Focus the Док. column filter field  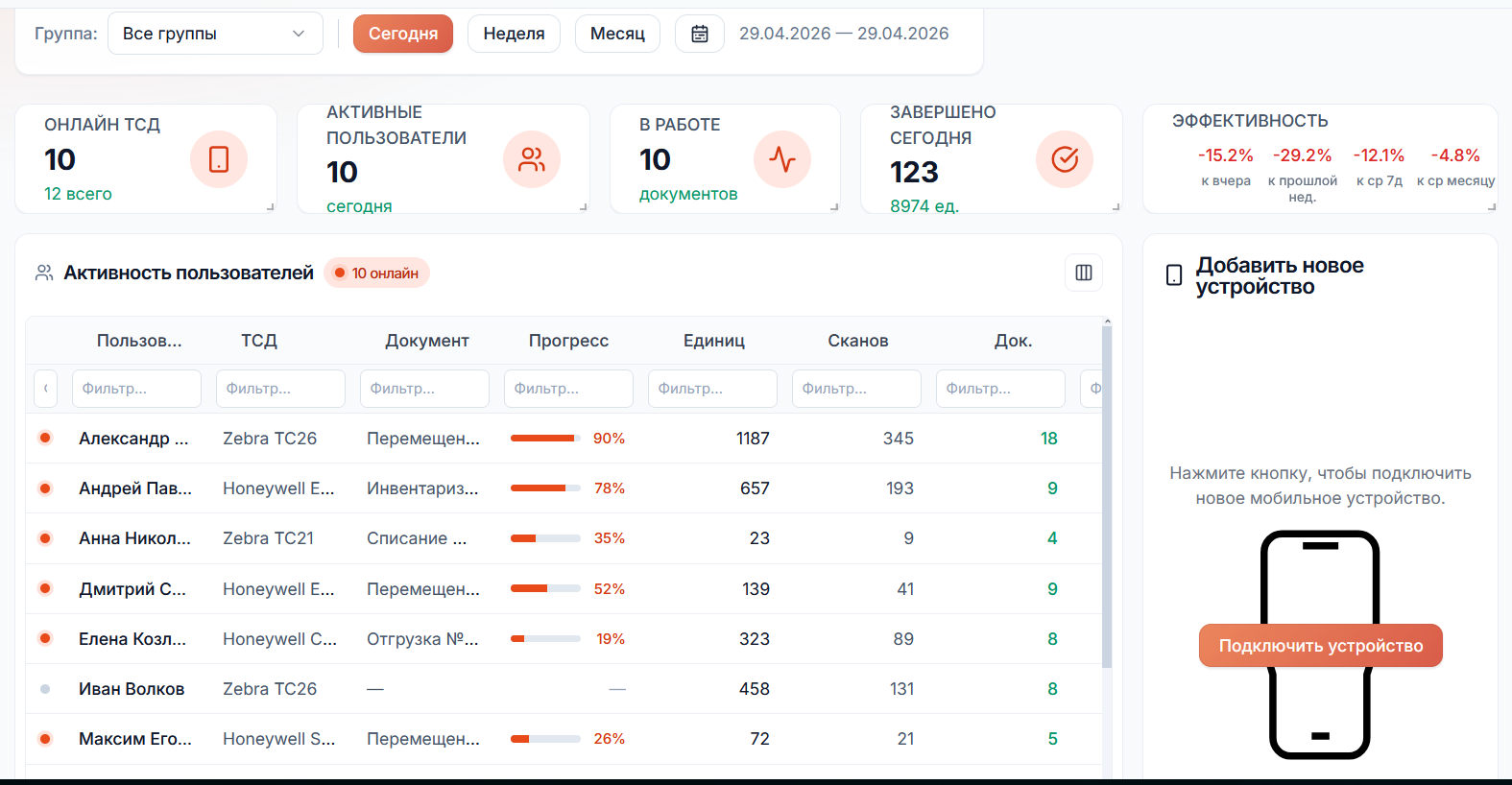click(1000, 389)
